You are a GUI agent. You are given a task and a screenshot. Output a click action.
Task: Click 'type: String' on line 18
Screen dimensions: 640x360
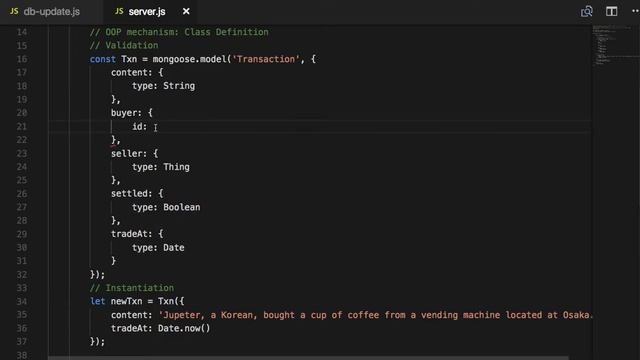click(163, 86)
